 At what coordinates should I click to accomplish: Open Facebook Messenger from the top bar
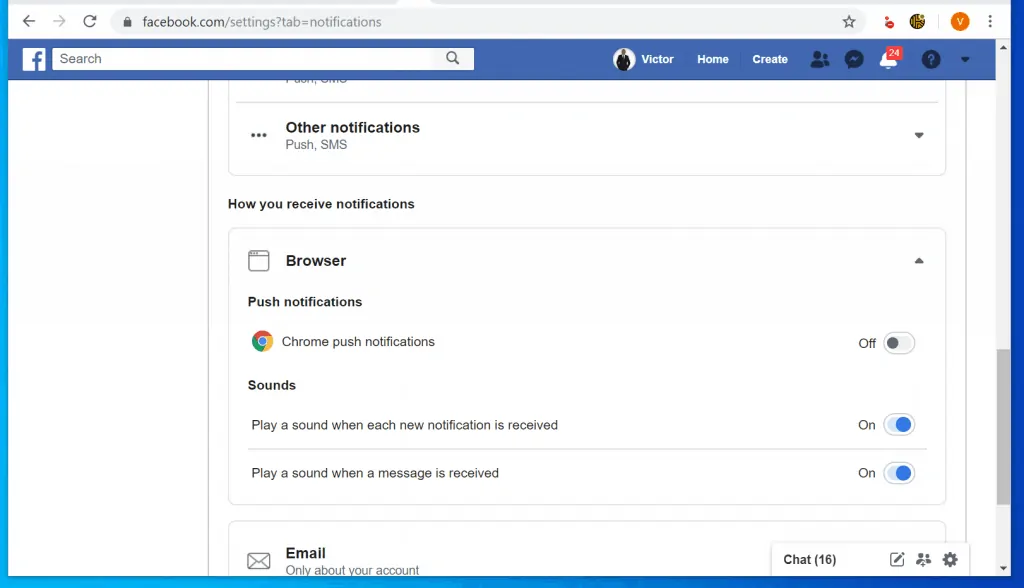pyautogui.click(x=853, y=60)
